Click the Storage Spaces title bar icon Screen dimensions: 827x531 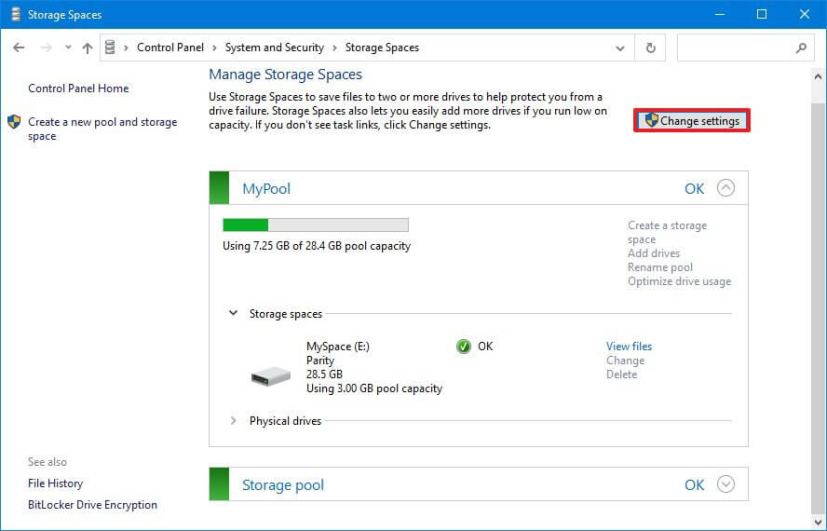pos(16,14)
